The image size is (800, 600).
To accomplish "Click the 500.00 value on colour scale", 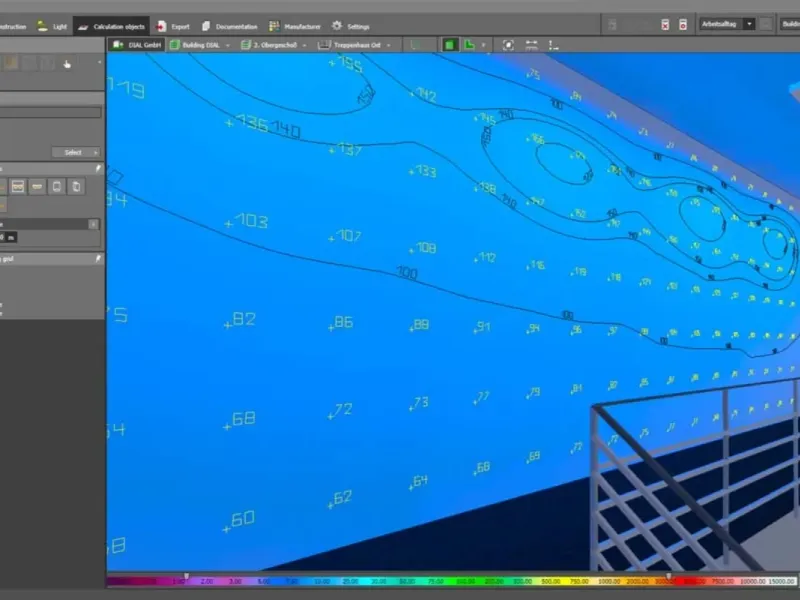I will tap(550, 581).
